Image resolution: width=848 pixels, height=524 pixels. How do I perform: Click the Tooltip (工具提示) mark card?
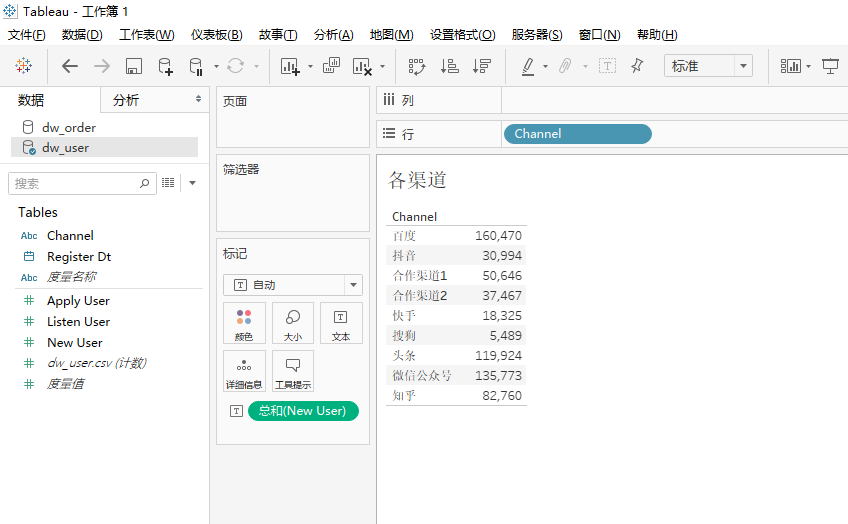point(293,370)
